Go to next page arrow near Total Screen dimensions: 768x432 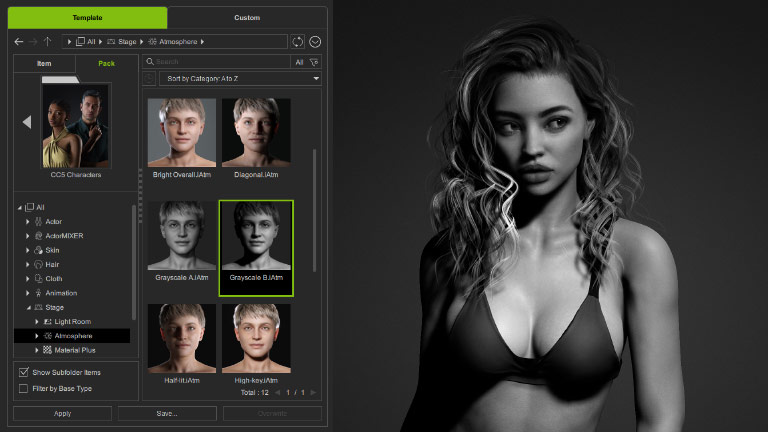pyautogui.click(x=313, y=392)
